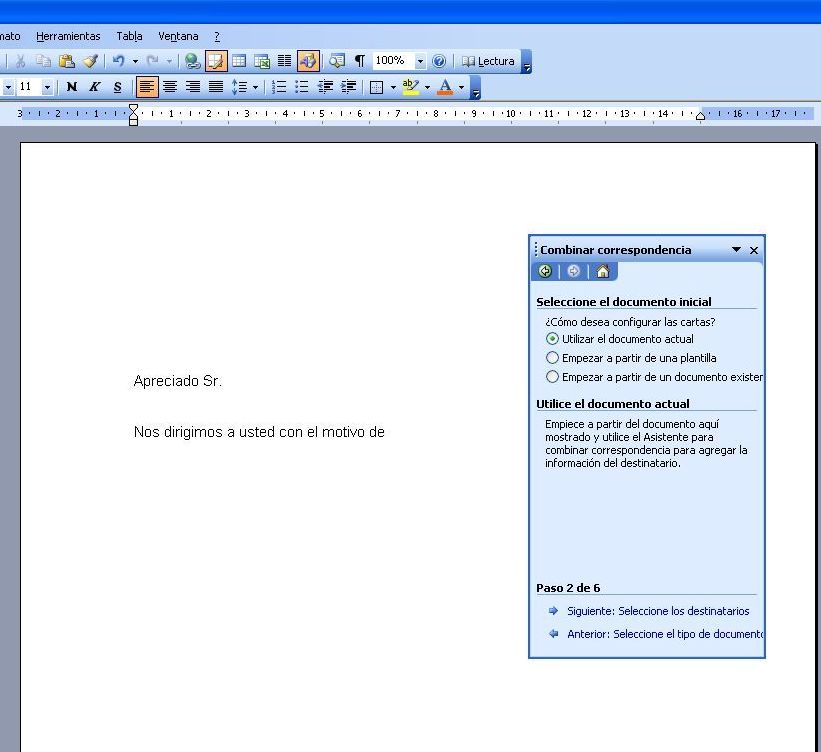Click the font color A swatch
Screen dimensions: 821x752
(445, 87)
